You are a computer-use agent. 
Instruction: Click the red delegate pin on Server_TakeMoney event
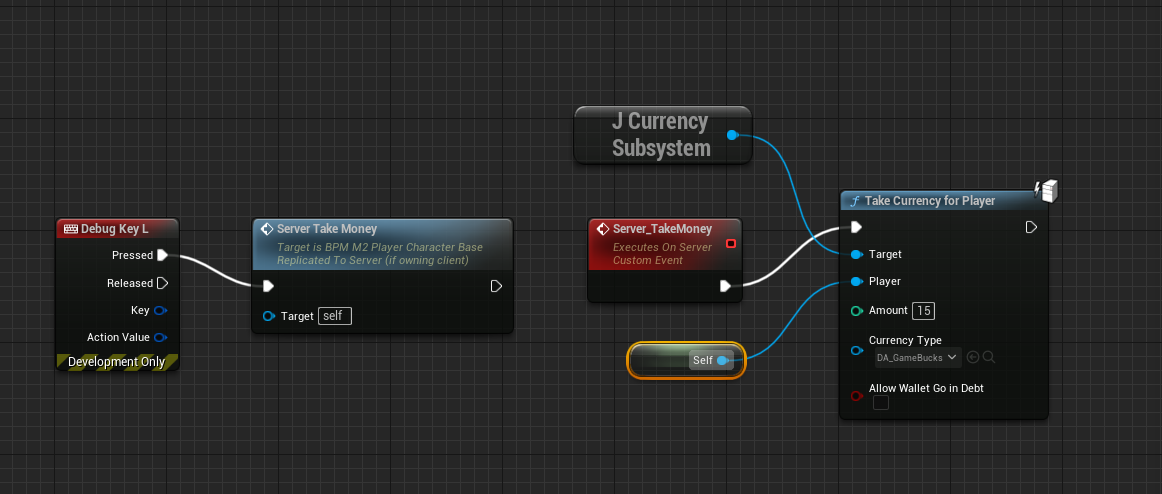(730, 244)
